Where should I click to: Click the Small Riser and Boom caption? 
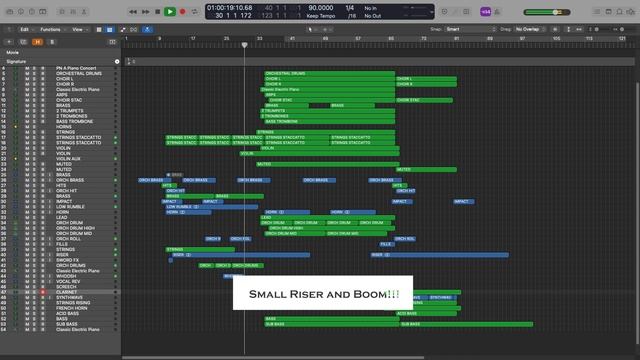(324, 294)
